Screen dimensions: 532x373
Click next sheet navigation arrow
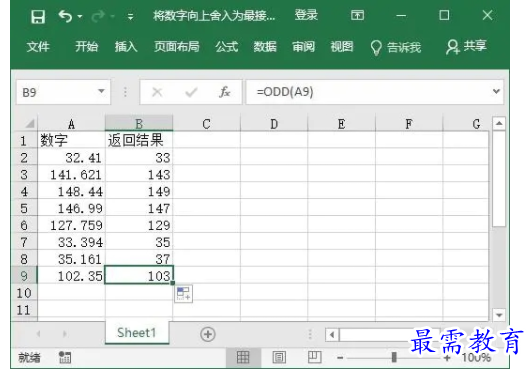(x=64, y=334)
